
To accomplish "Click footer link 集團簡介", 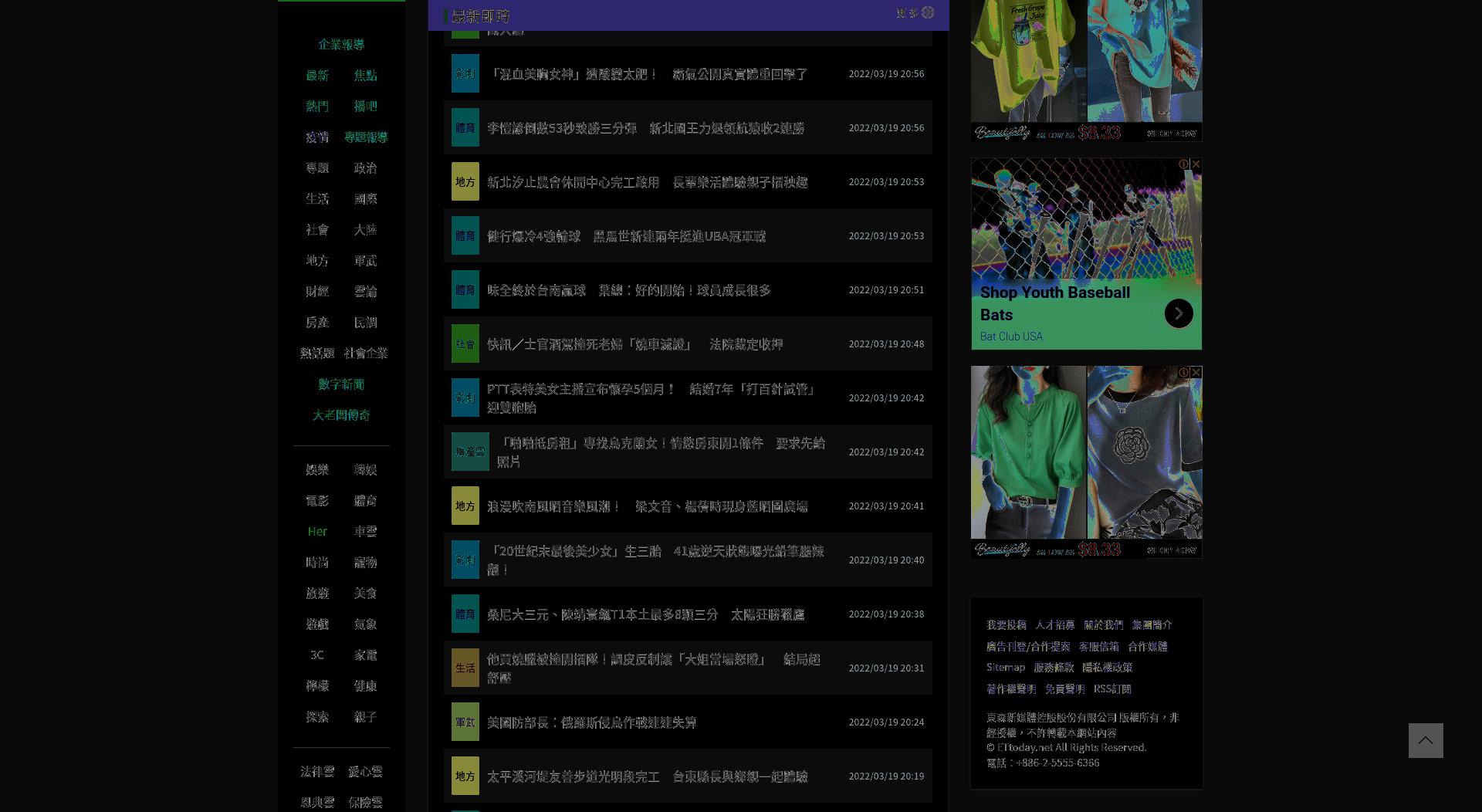I will pyautogui.click(x=1152, y=624).
